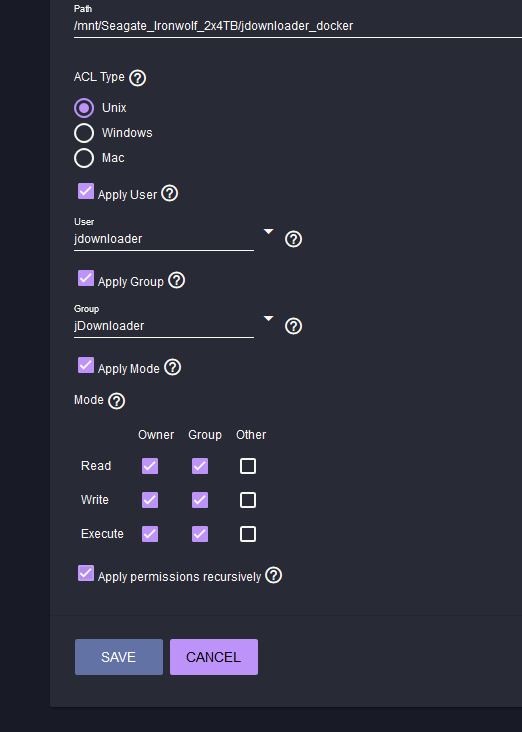
Task: Enable Read permission for Other
Action: [x=247, y=466]
